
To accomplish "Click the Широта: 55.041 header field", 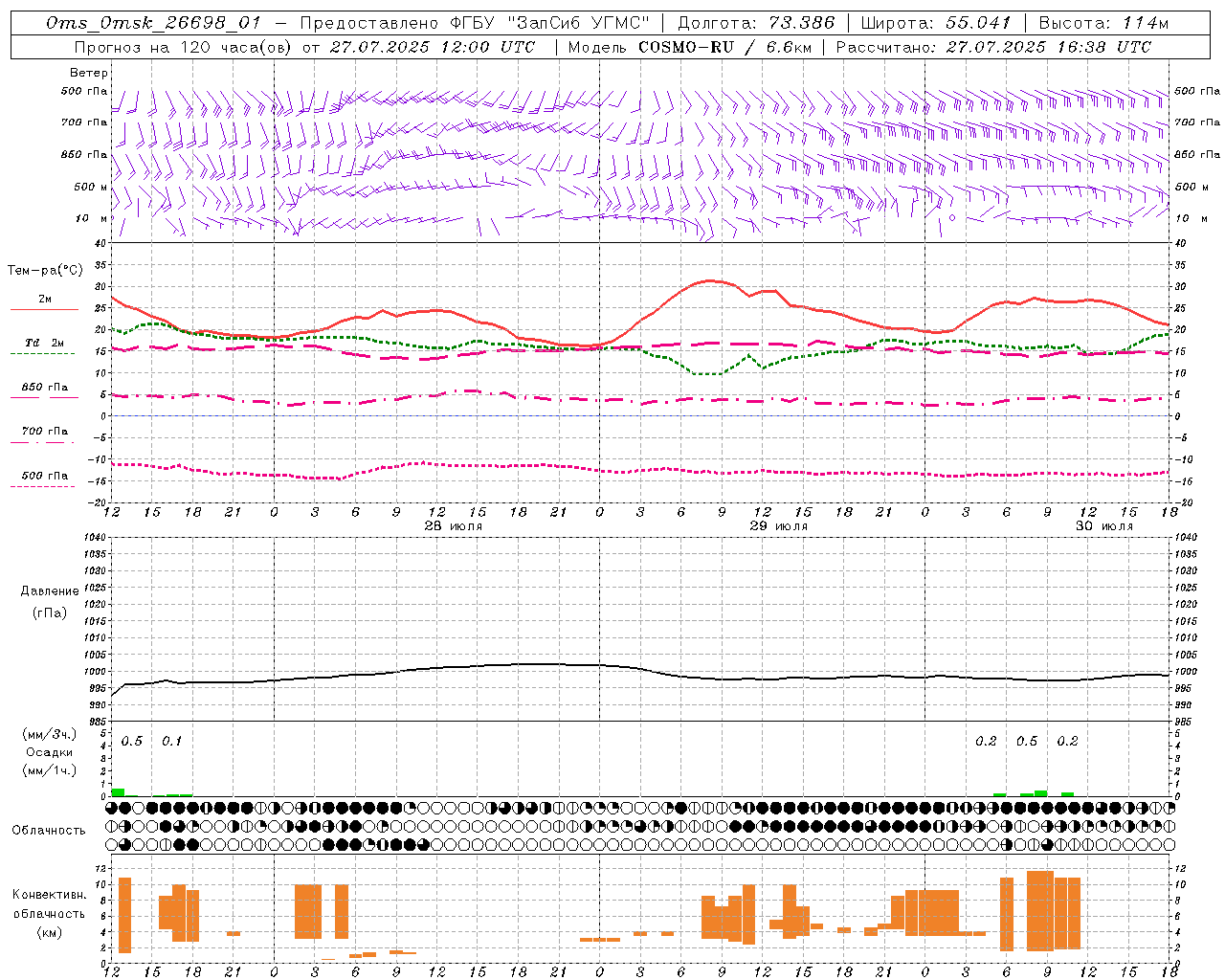I will (936, 23).
